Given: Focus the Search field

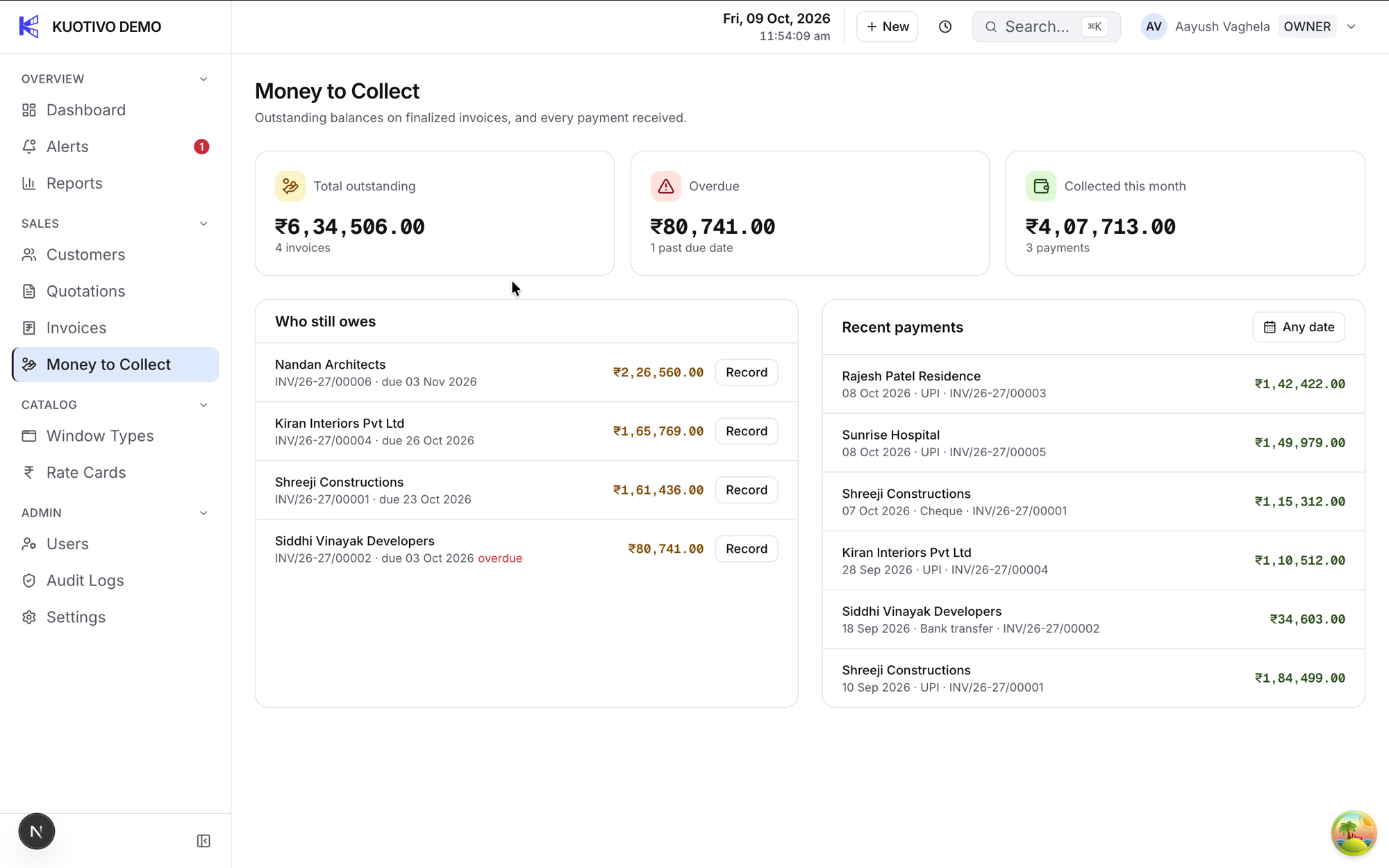Looking at the screenshot, I should [x=1046, y=26].
